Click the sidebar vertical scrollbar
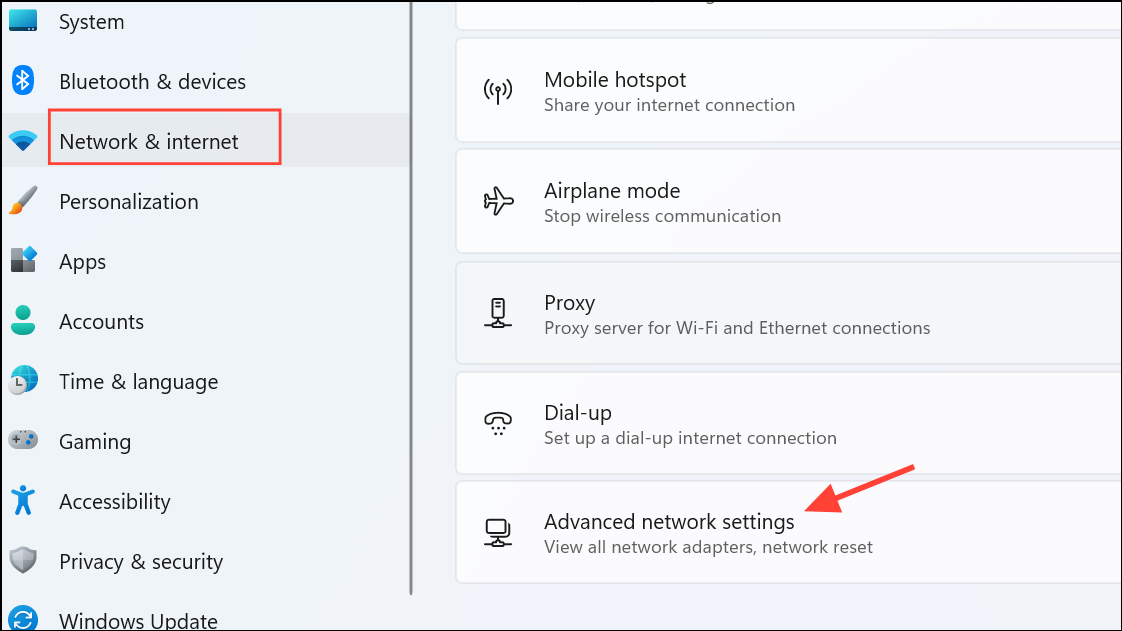The image size is (1122, 631). (x=411, y=297)
